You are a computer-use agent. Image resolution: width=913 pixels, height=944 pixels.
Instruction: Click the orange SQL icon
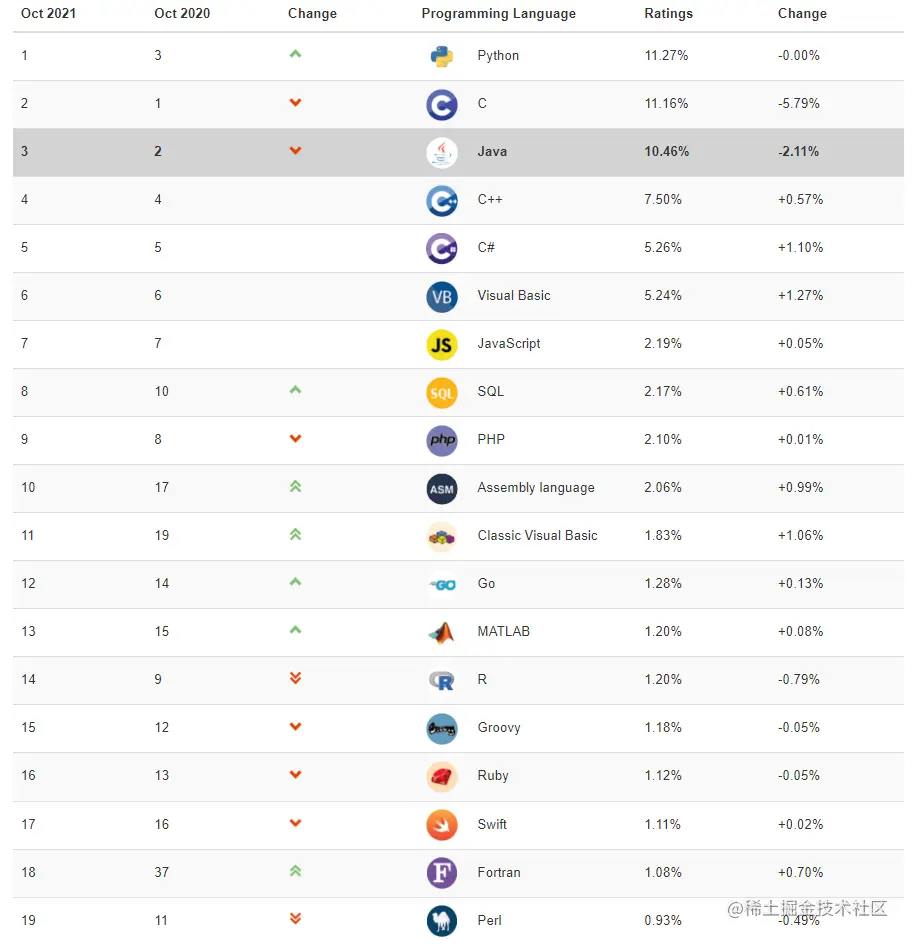pyautogui.click(x=442, y=393)
